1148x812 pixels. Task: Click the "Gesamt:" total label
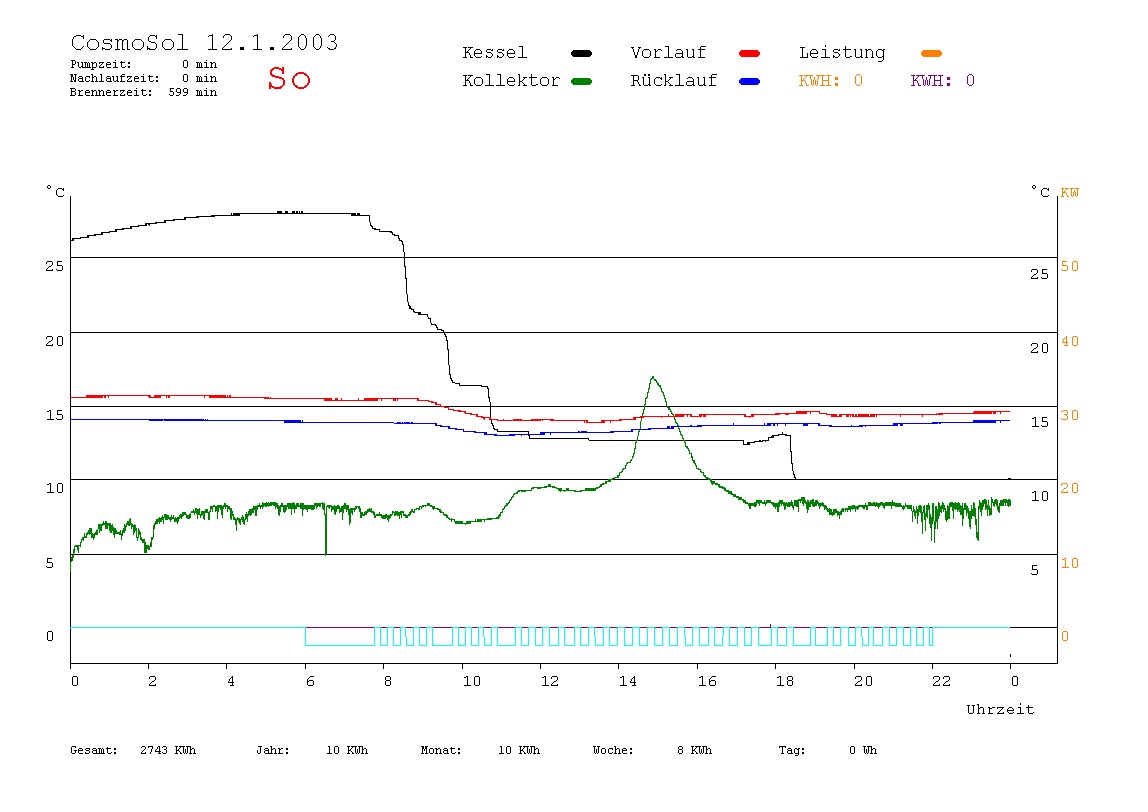94,750
